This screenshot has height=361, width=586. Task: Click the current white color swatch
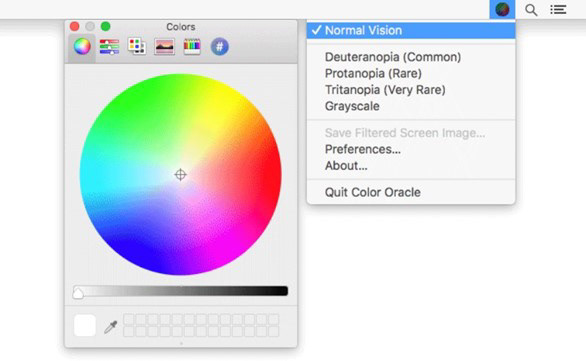point(85,325)
